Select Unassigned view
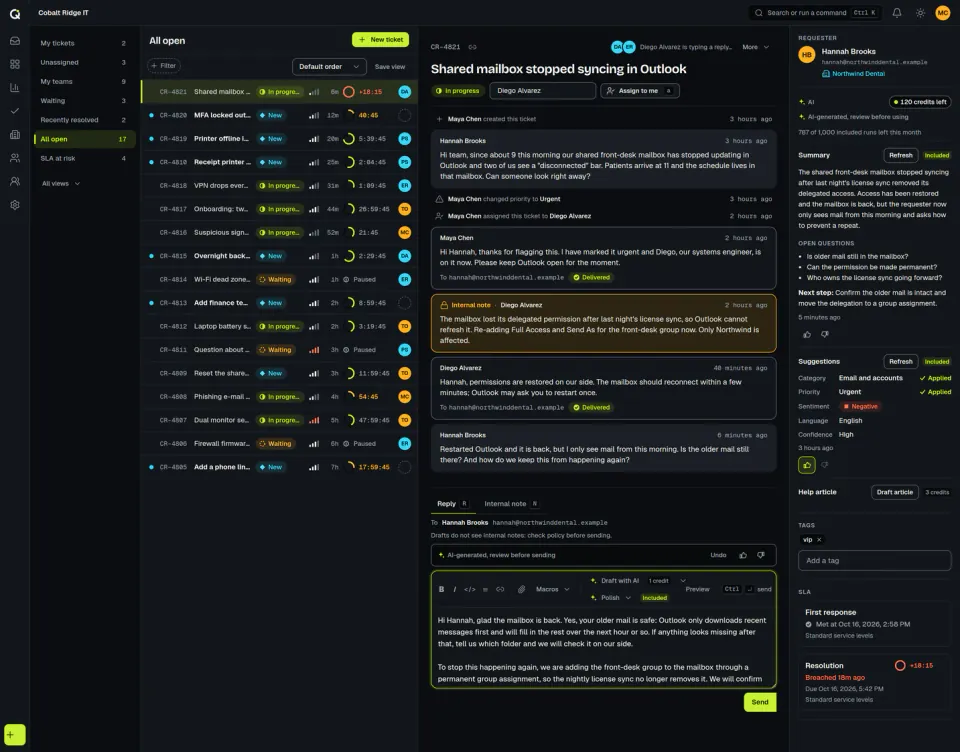 [83, 62]
